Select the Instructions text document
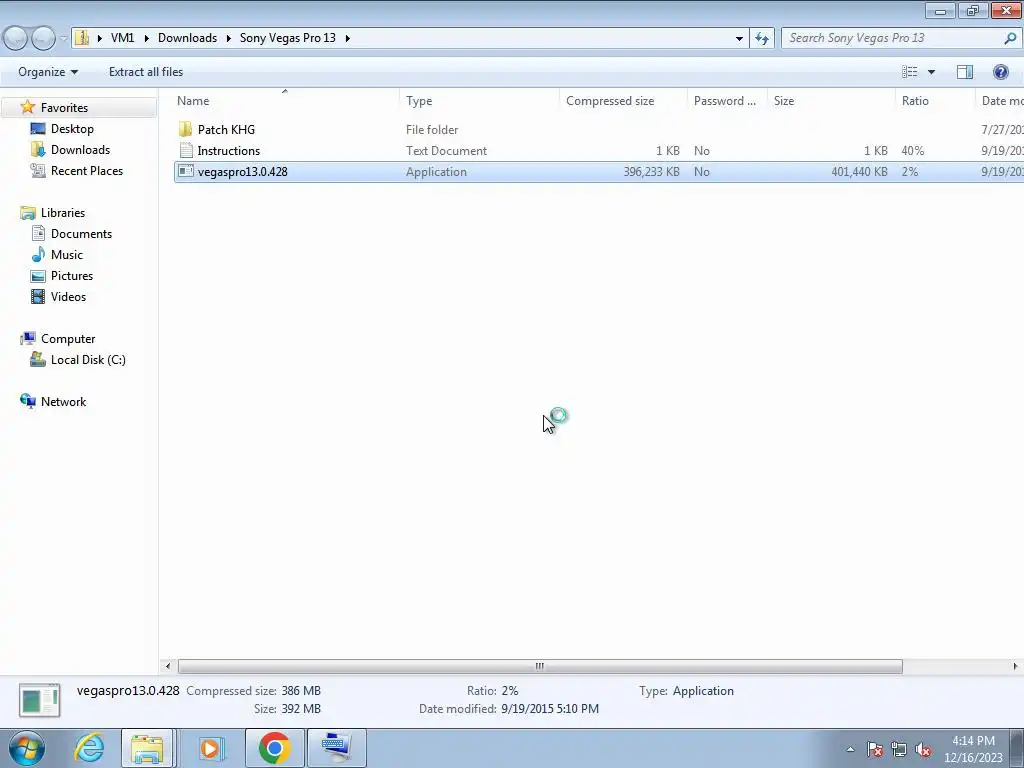Image resolution: width=1024 pixels, height=768 pixels. (229, 151)
